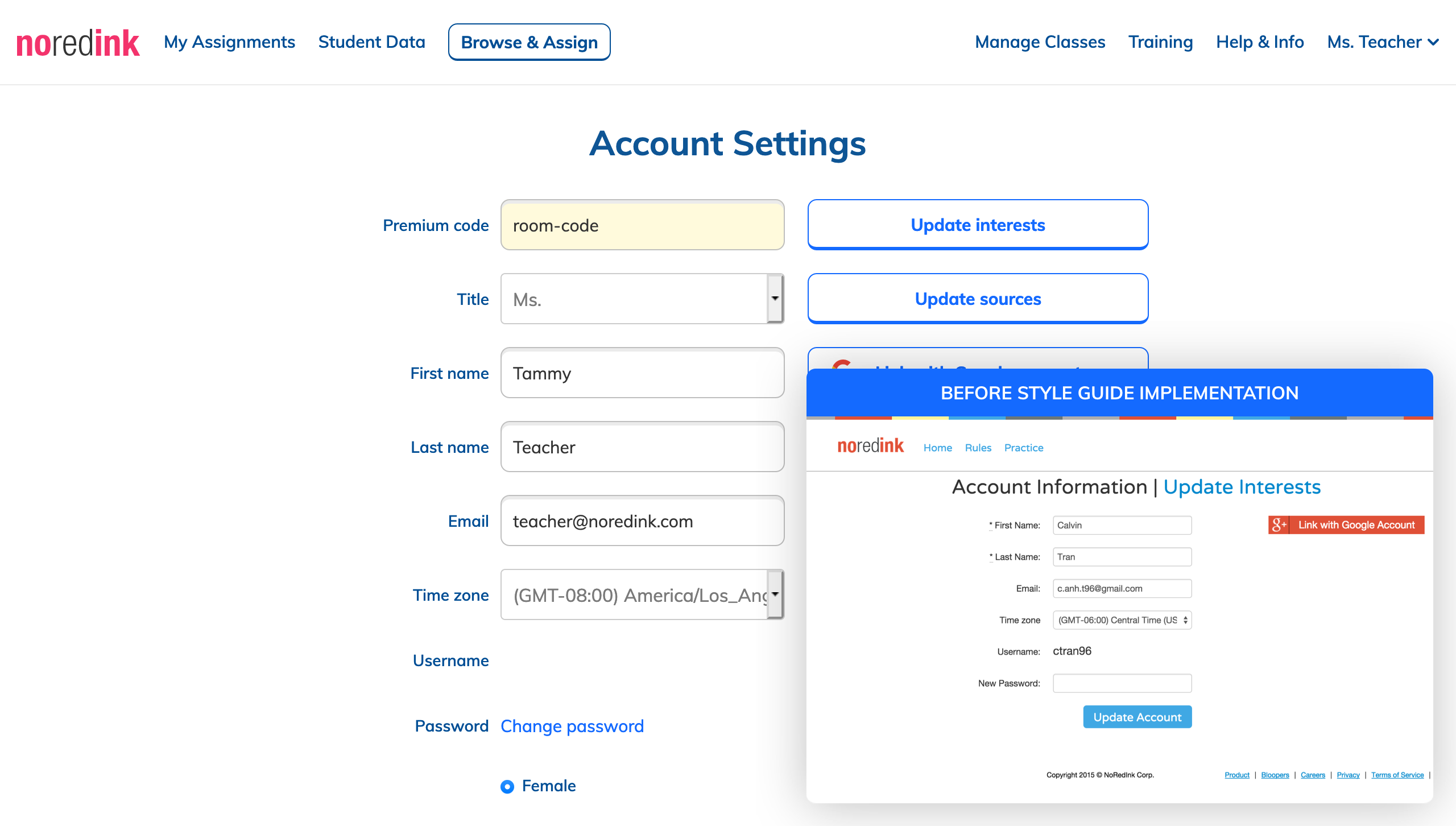Go to My Assignments
1456x826 pixels.
tap(229, 42)
